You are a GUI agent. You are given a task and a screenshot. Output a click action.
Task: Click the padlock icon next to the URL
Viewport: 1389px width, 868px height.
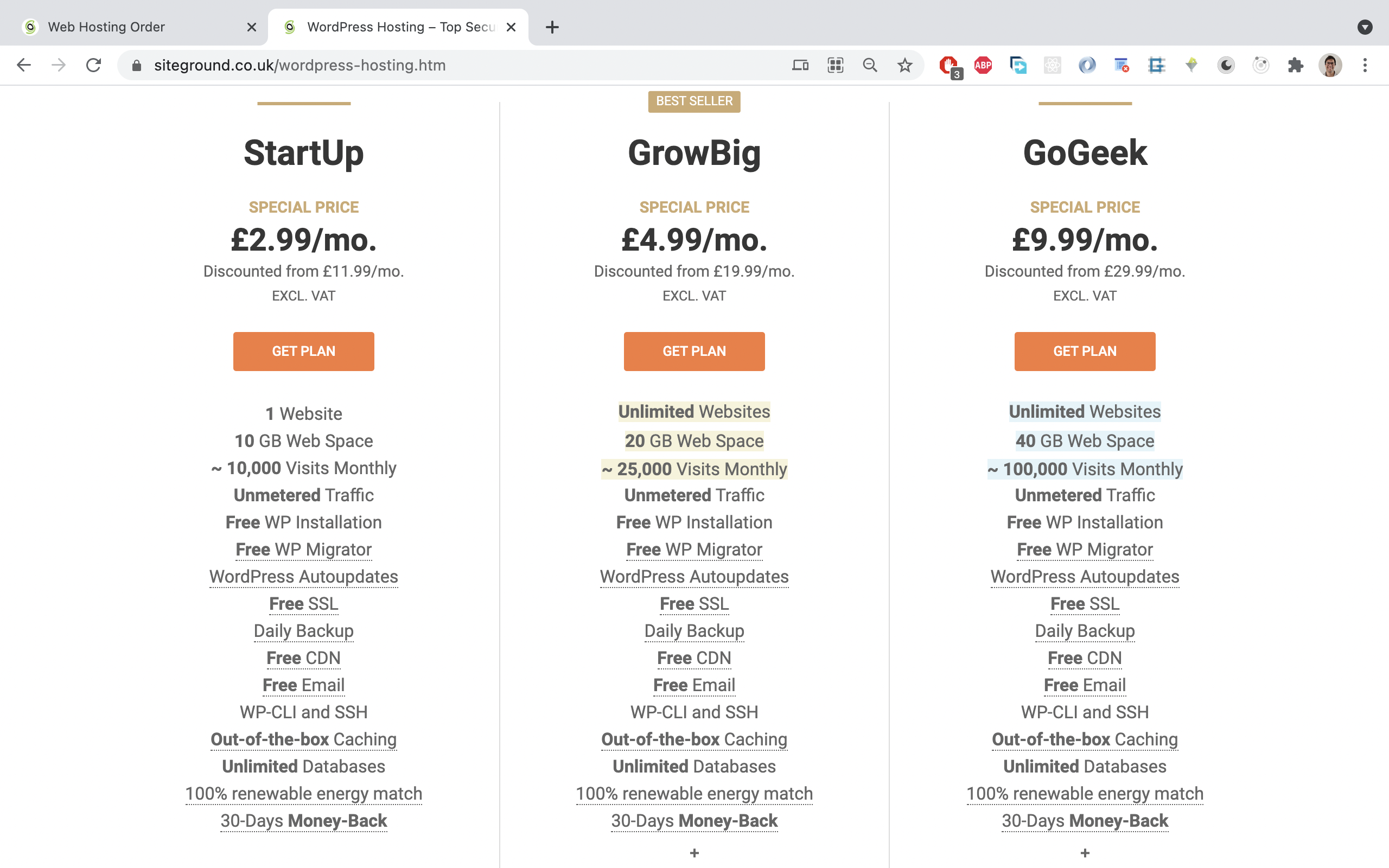(x=136, y=65)
